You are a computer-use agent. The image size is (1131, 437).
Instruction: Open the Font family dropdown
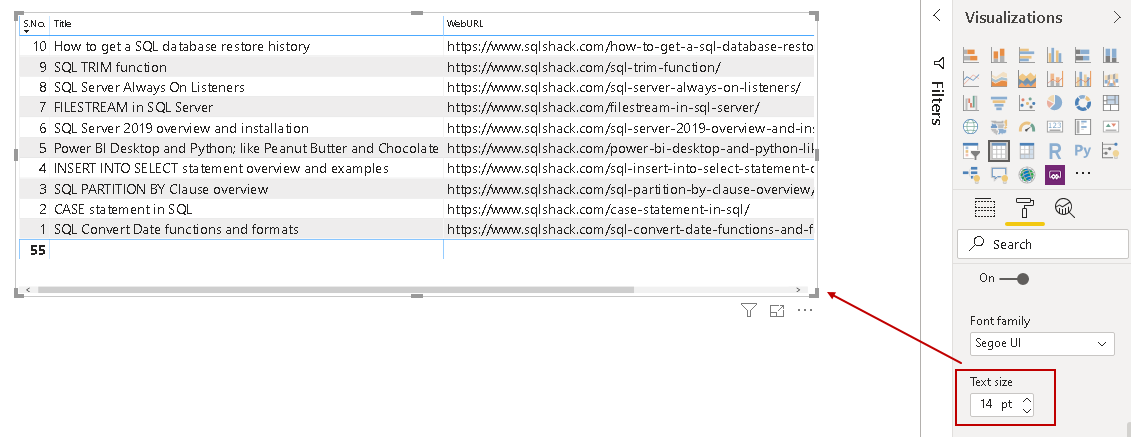click(x=1041, y=343)
